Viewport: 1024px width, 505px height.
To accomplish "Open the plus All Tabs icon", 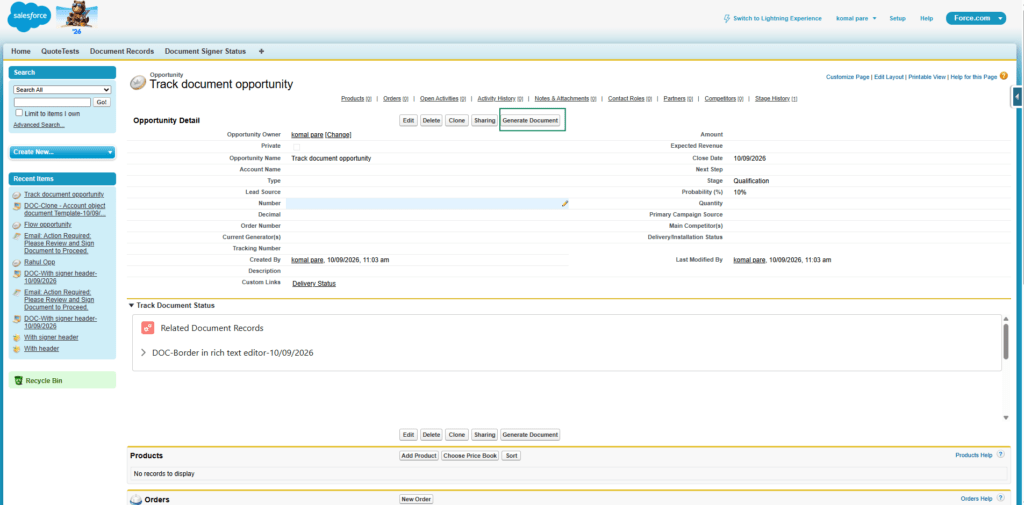I will pos(261,51).
